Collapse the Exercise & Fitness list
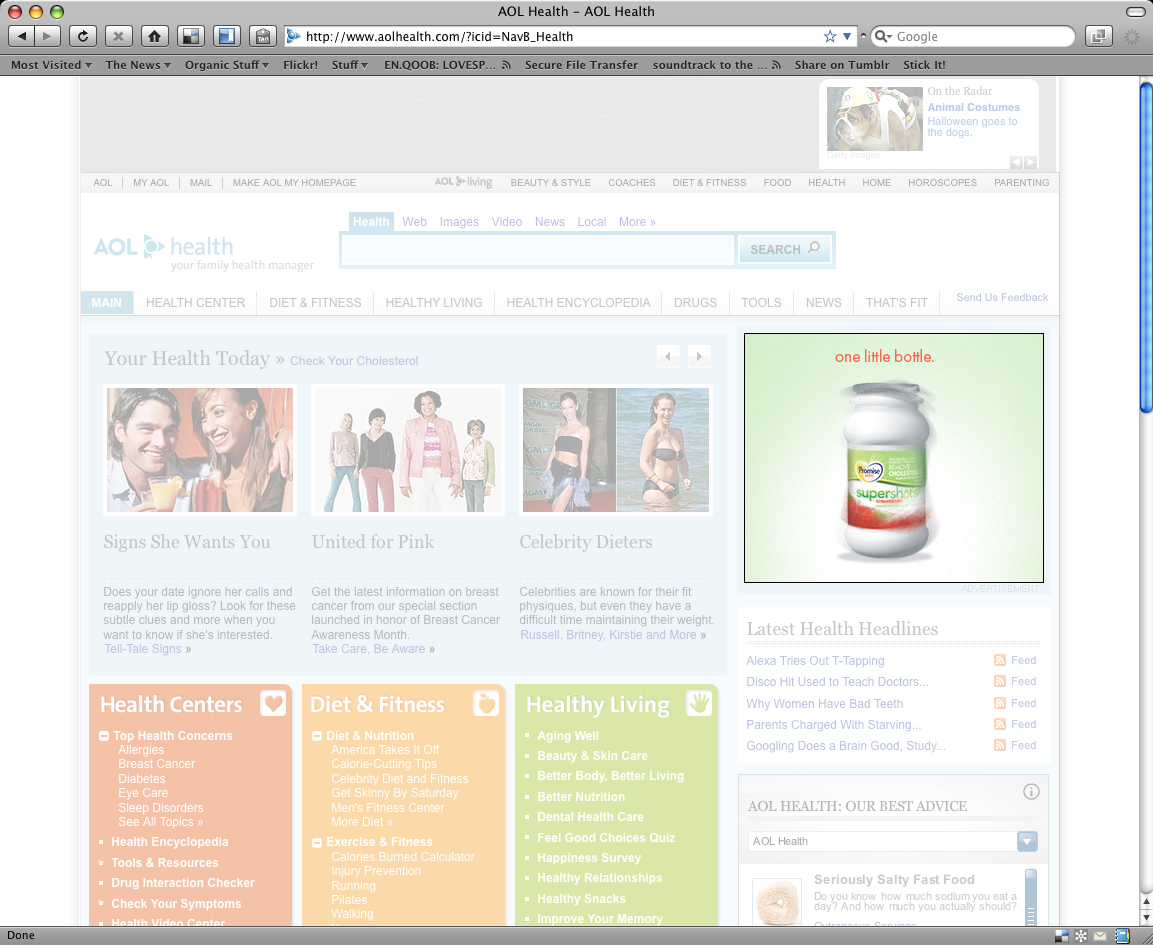The image size is (1153, 950). (317, 843)
